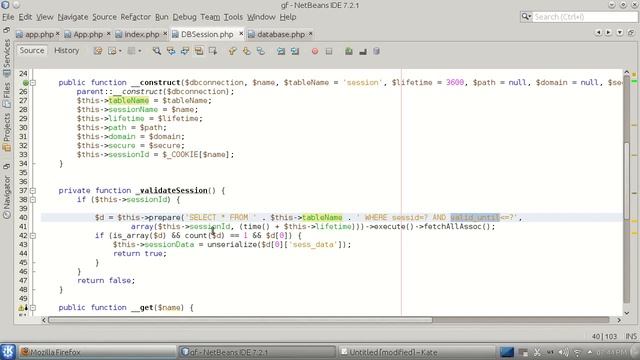
Task: Switch to Mozilla Firefox in taskbar
Action: point(97,351)
